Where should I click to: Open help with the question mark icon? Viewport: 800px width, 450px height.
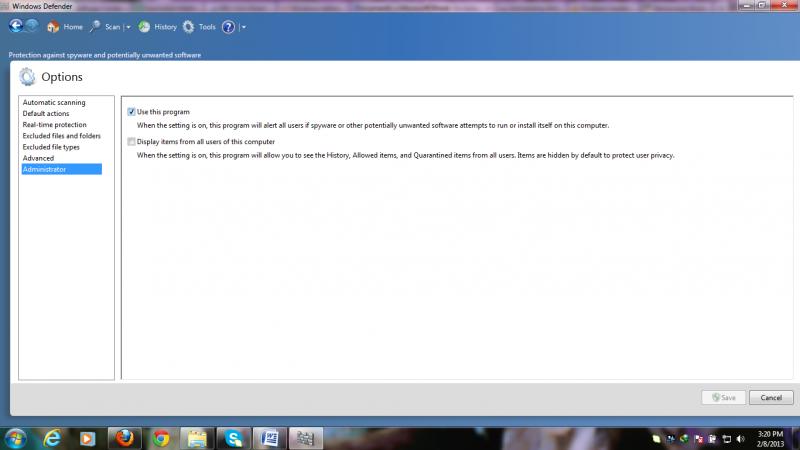click(229, 27)
